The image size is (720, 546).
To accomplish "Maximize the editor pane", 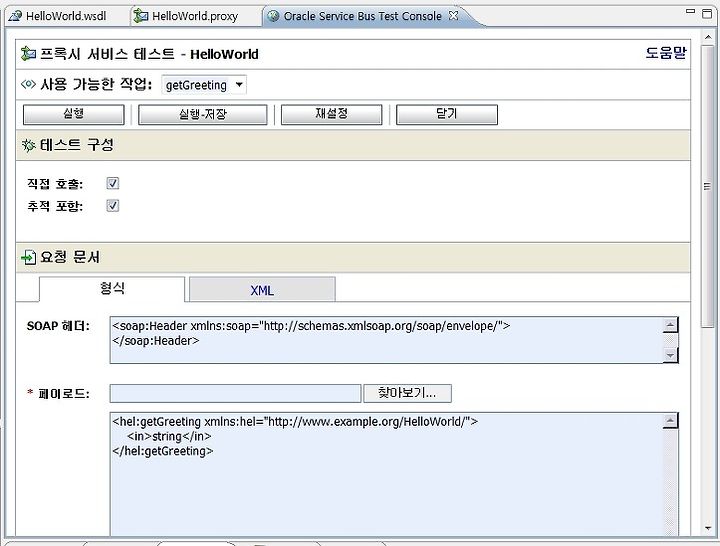I will click(707, 13).
